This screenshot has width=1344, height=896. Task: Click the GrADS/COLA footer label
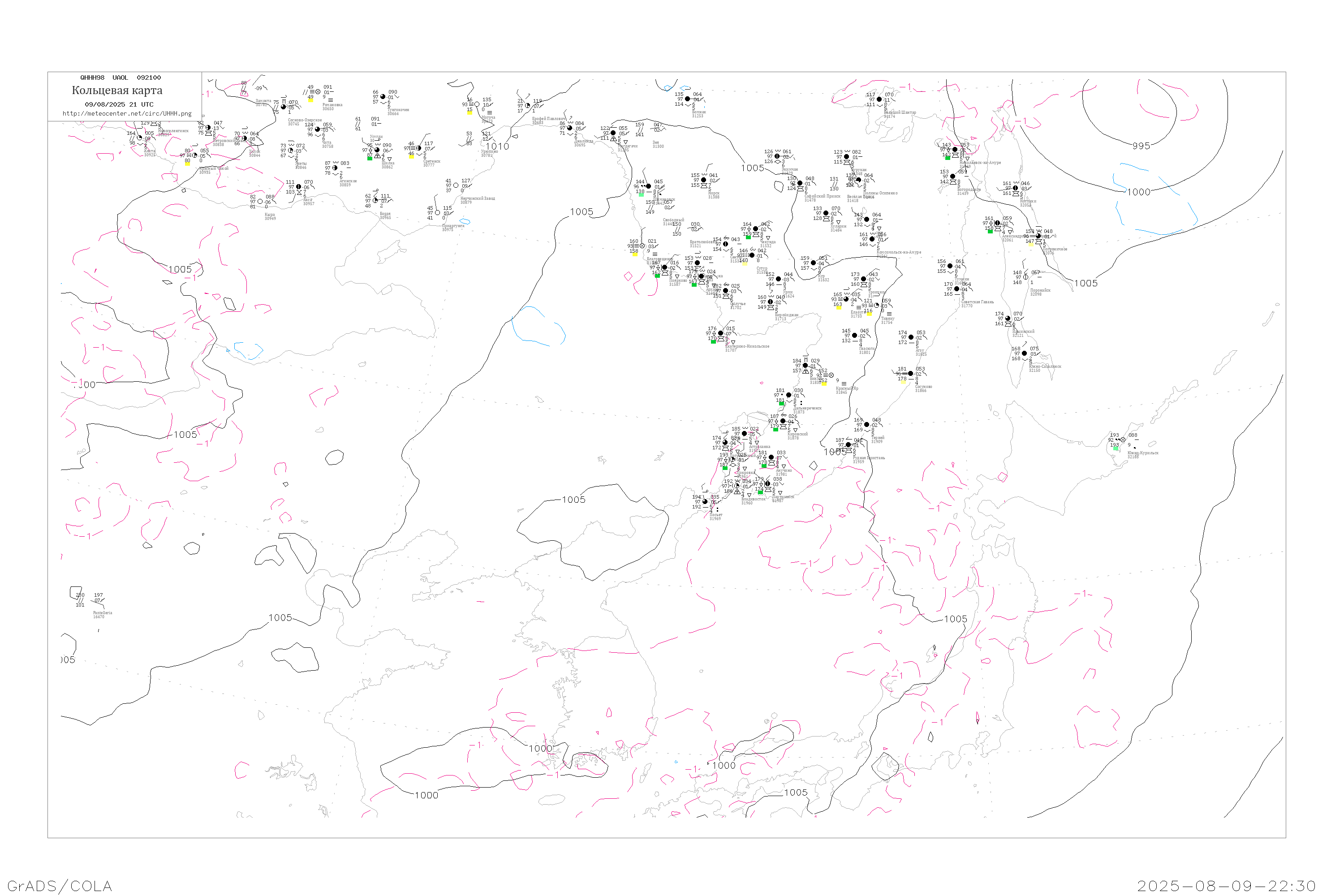pyautogui.click(x=60, y=886)
